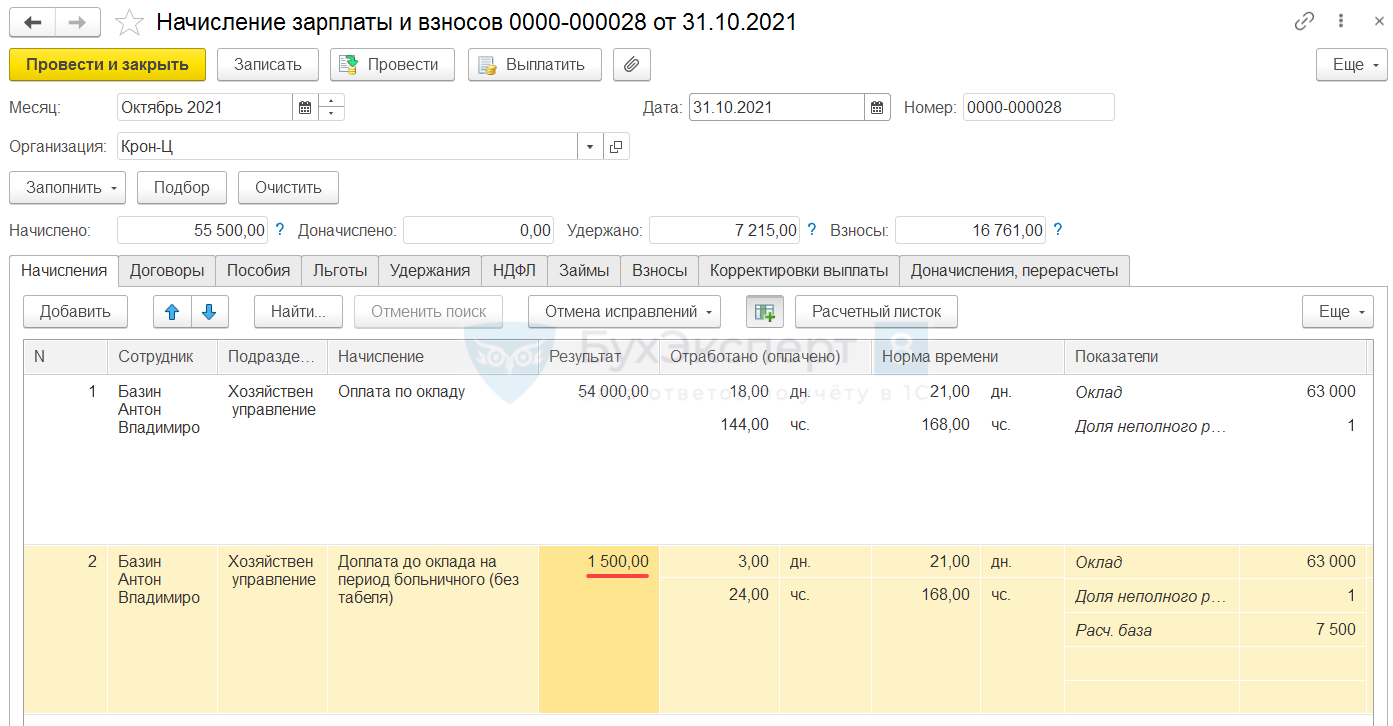Switch to the Договоры tab

coord(167,271)
